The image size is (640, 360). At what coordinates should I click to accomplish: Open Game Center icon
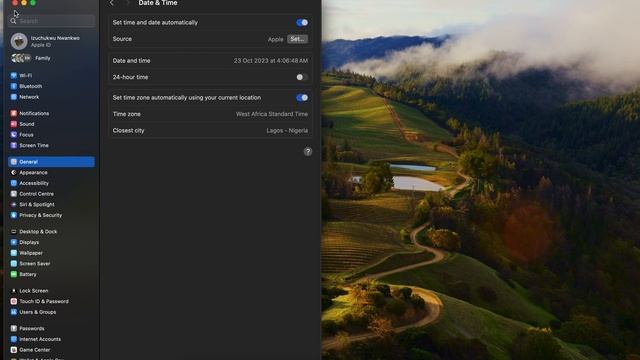point(13,350)
